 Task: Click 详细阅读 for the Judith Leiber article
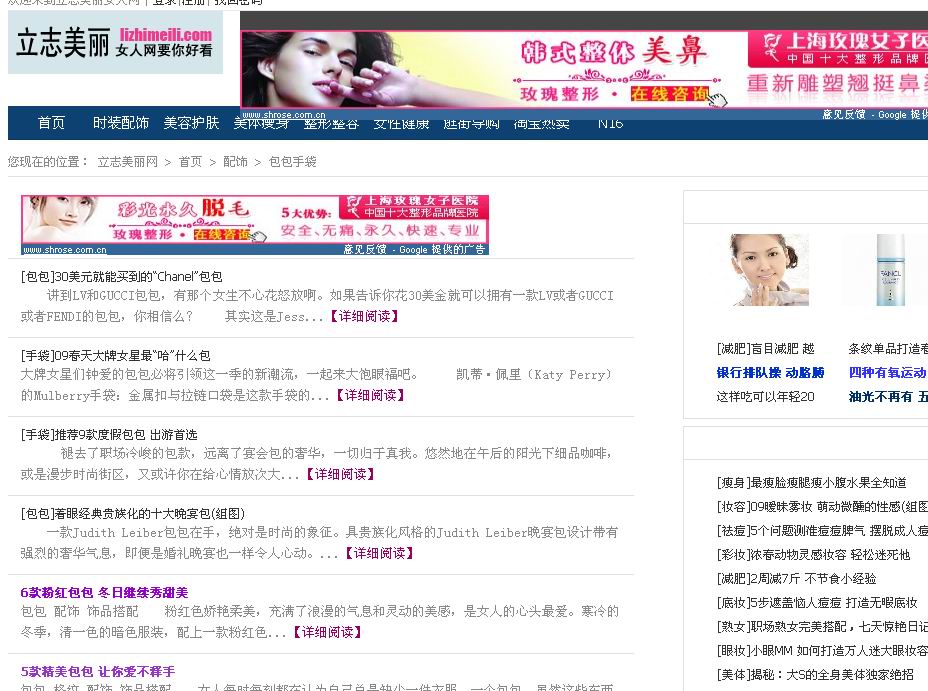point(379,553)
